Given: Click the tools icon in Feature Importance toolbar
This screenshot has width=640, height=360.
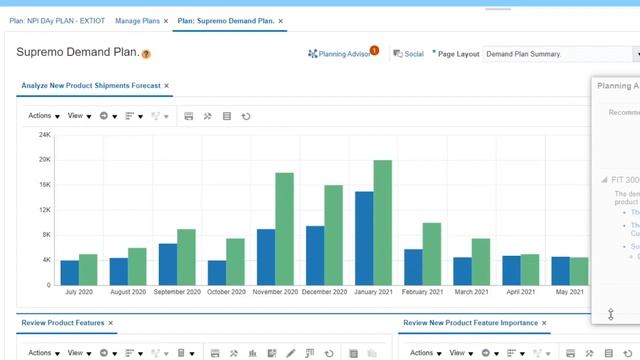Looking at the screenshot, I should (x=589, y=353).
